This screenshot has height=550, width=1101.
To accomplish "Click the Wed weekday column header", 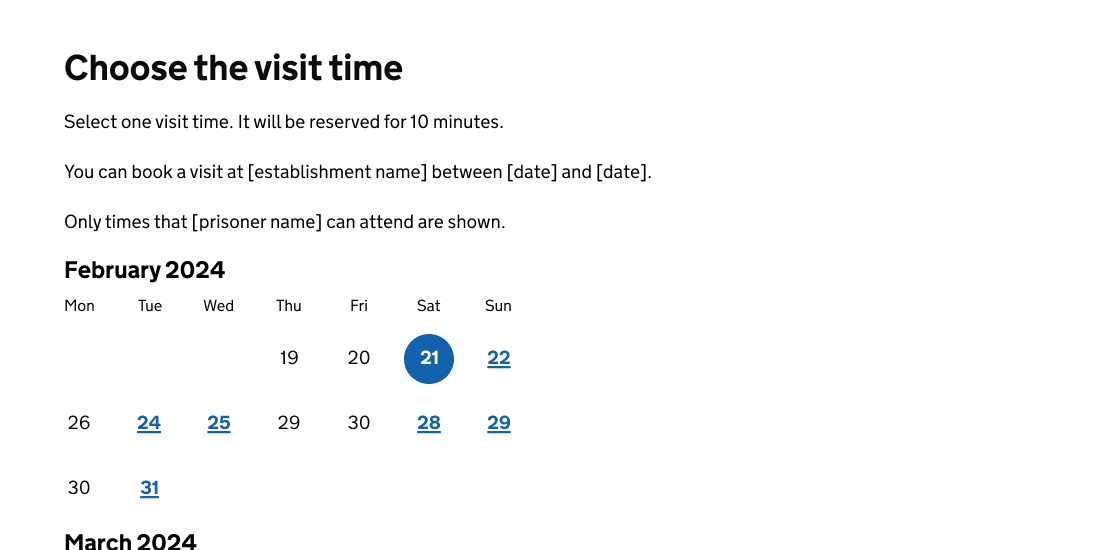I will click(x=219, y=306).
